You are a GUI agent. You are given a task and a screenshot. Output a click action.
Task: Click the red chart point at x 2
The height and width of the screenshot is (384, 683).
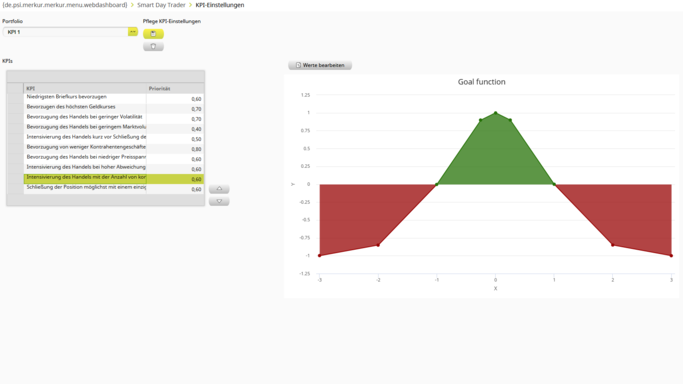click(x=612, y=245)
